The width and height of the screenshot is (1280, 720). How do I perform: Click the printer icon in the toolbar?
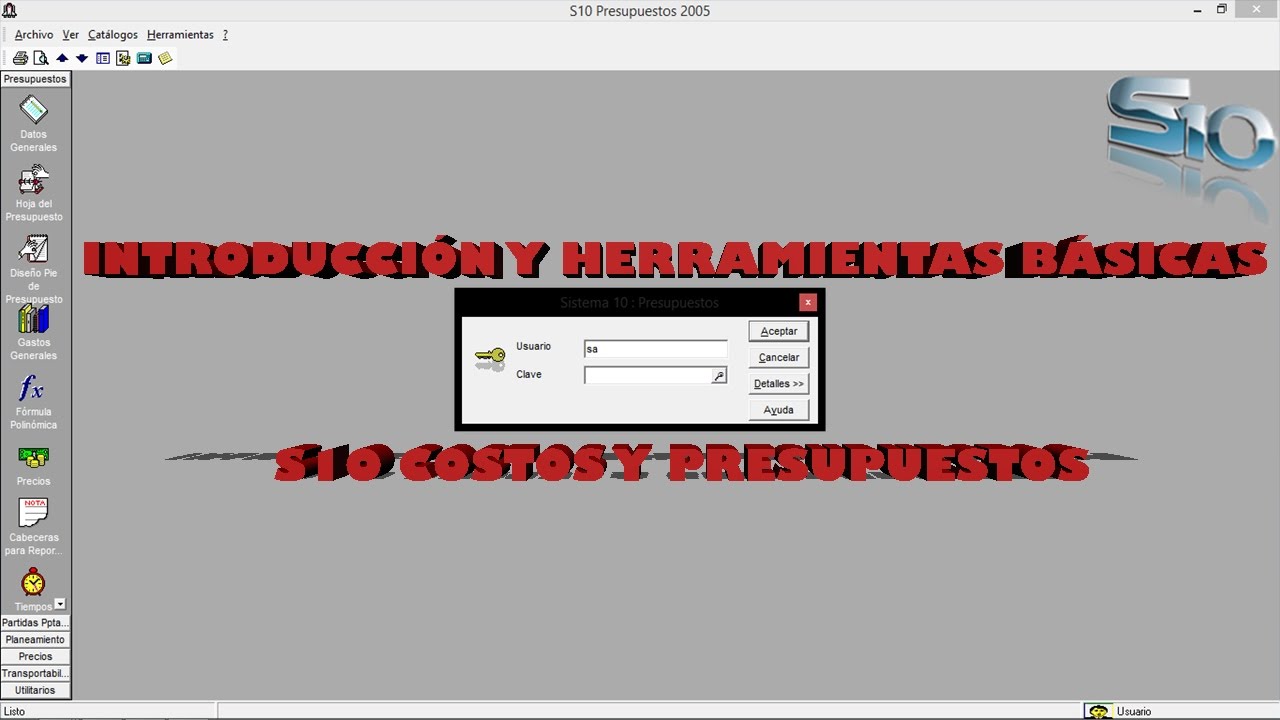coord(20,58)
